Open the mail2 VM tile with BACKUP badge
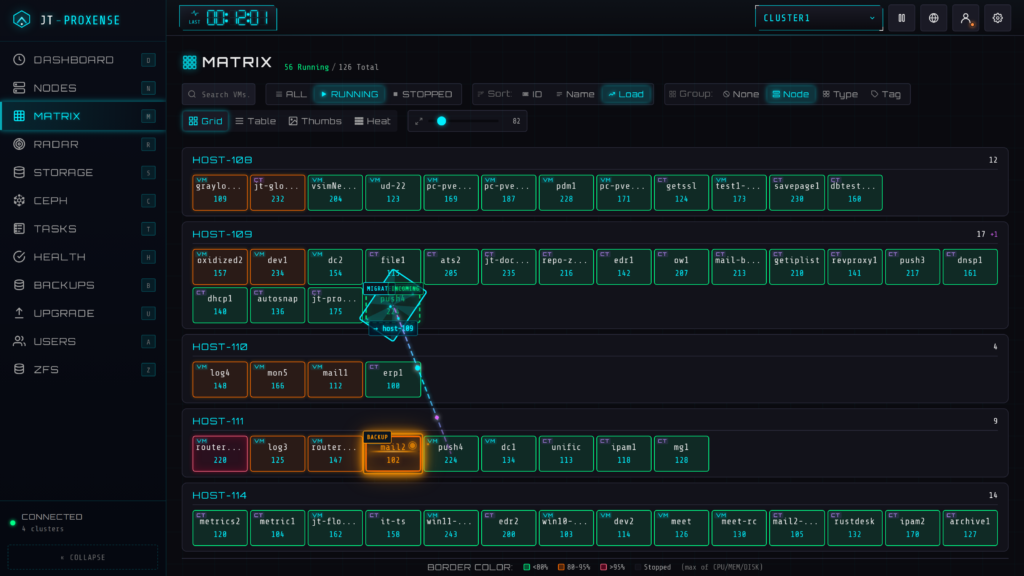Viewport: 1024px width, 576px height. click(392, 453)
